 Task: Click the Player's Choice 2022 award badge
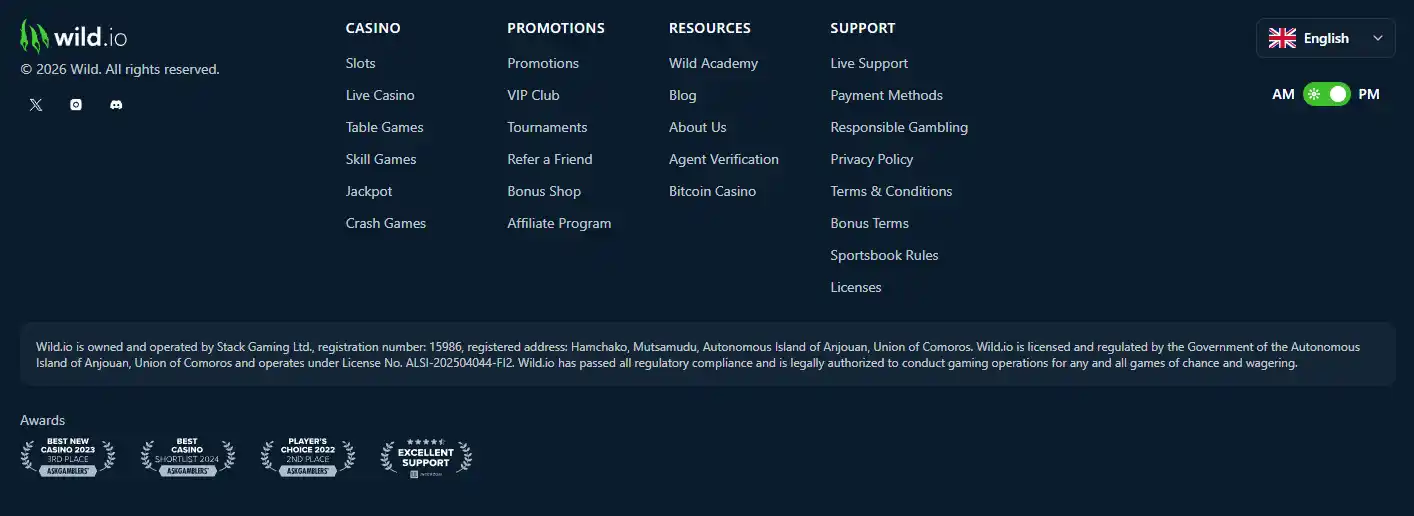(307, 457)
